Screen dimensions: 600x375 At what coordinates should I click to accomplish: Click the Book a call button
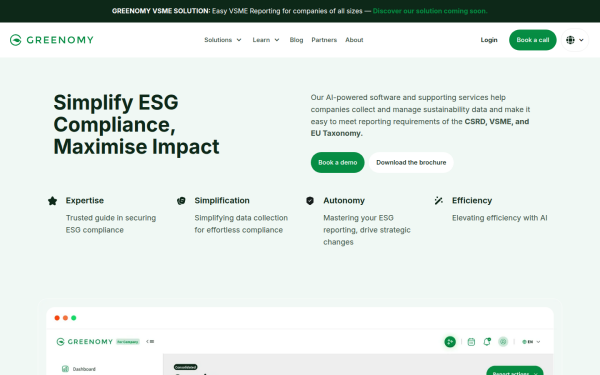click(533, 40)
